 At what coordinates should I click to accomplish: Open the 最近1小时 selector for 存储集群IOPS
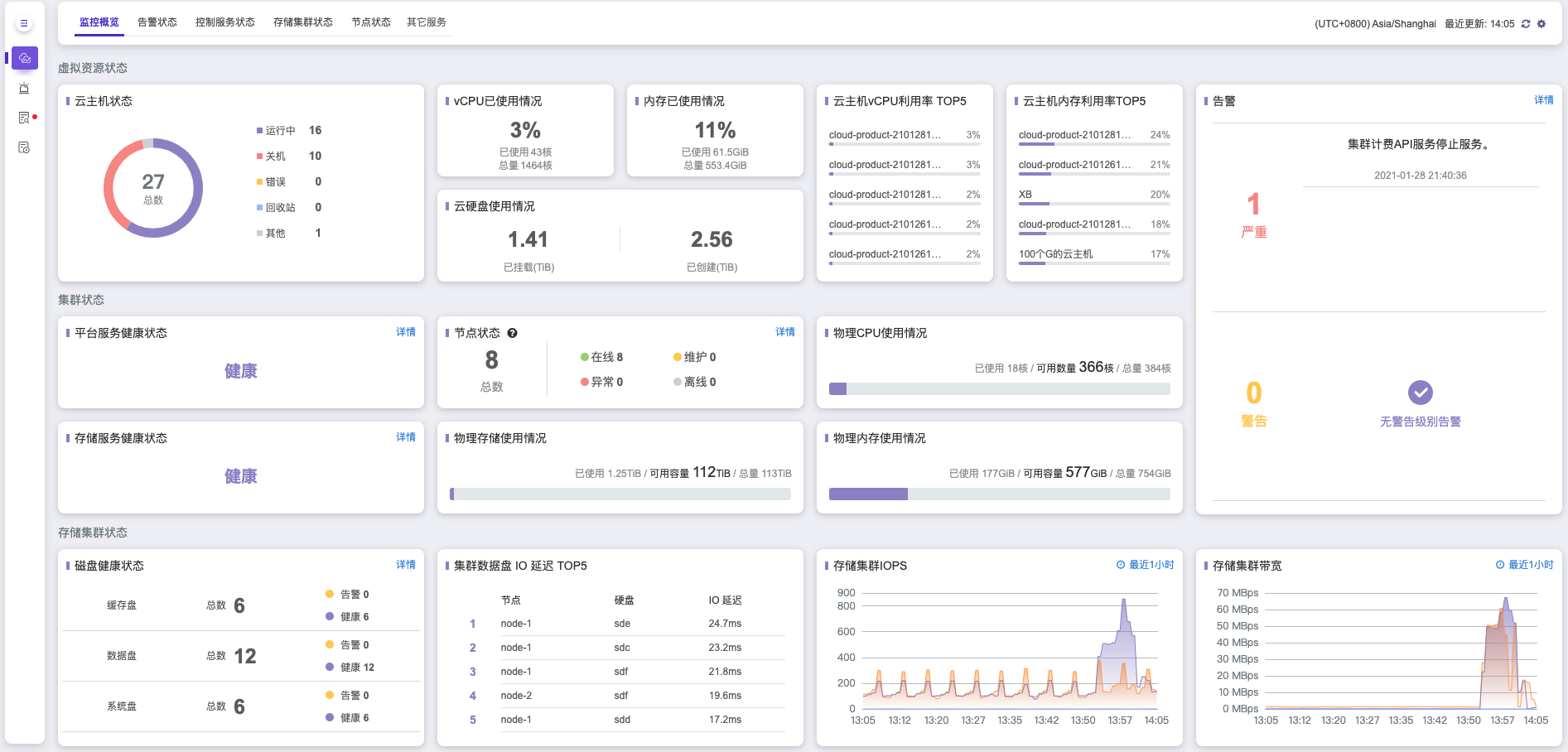tap(1146, 565)
